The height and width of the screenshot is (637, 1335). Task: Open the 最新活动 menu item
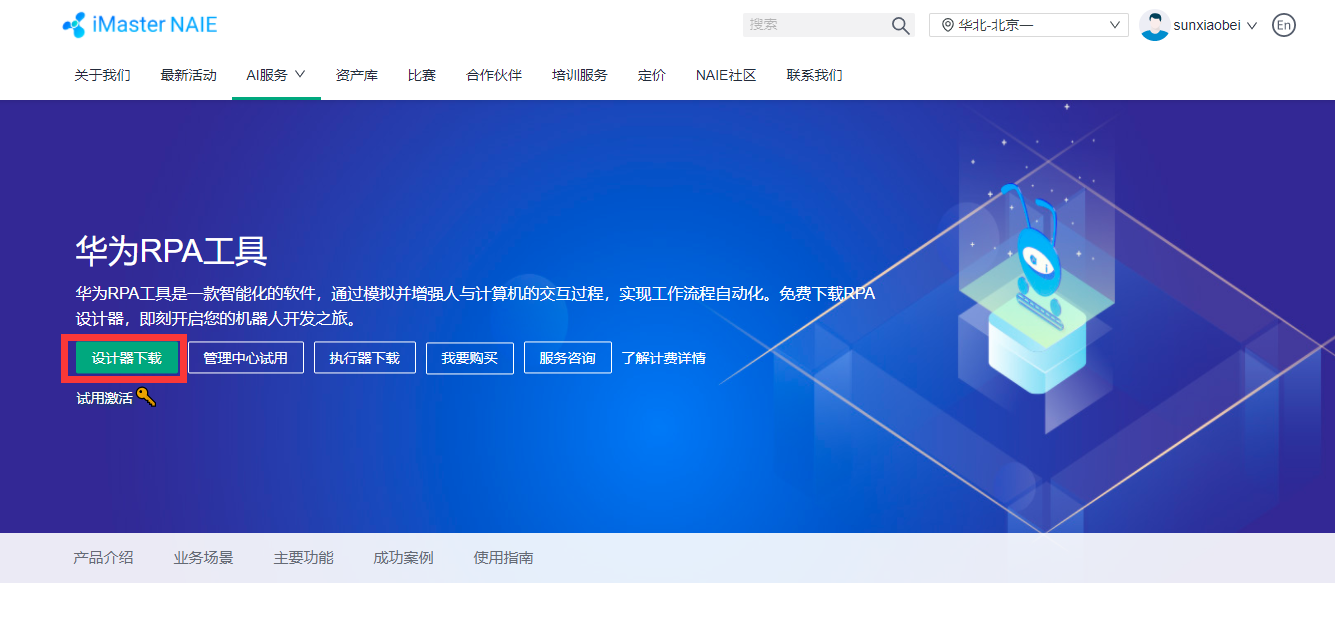188,75
